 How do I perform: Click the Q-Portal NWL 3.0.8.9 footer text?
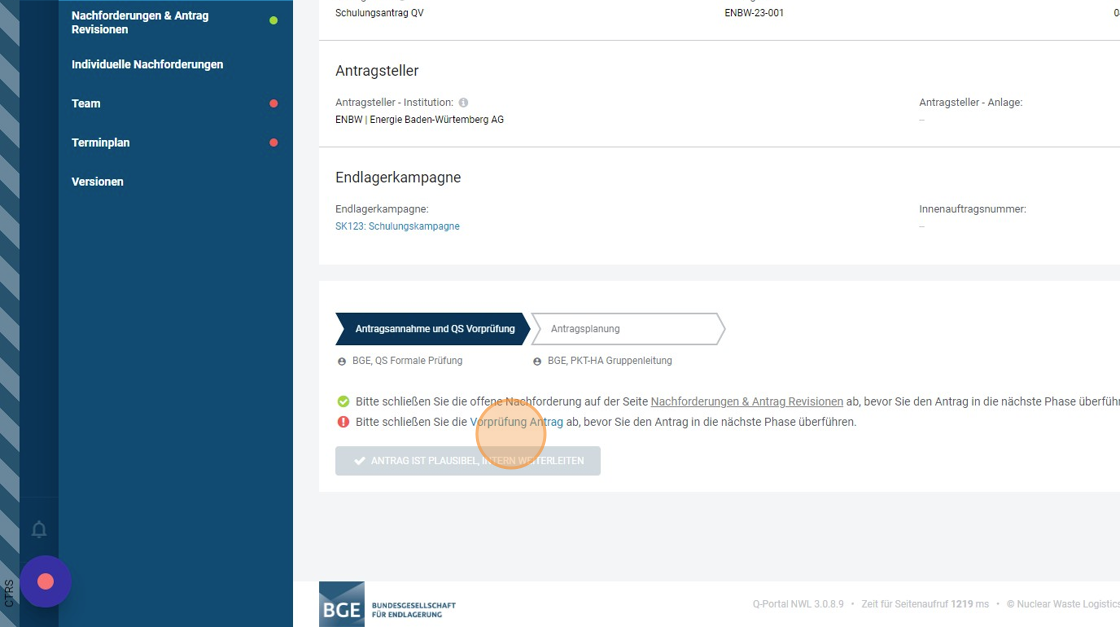tap(798, 604)
